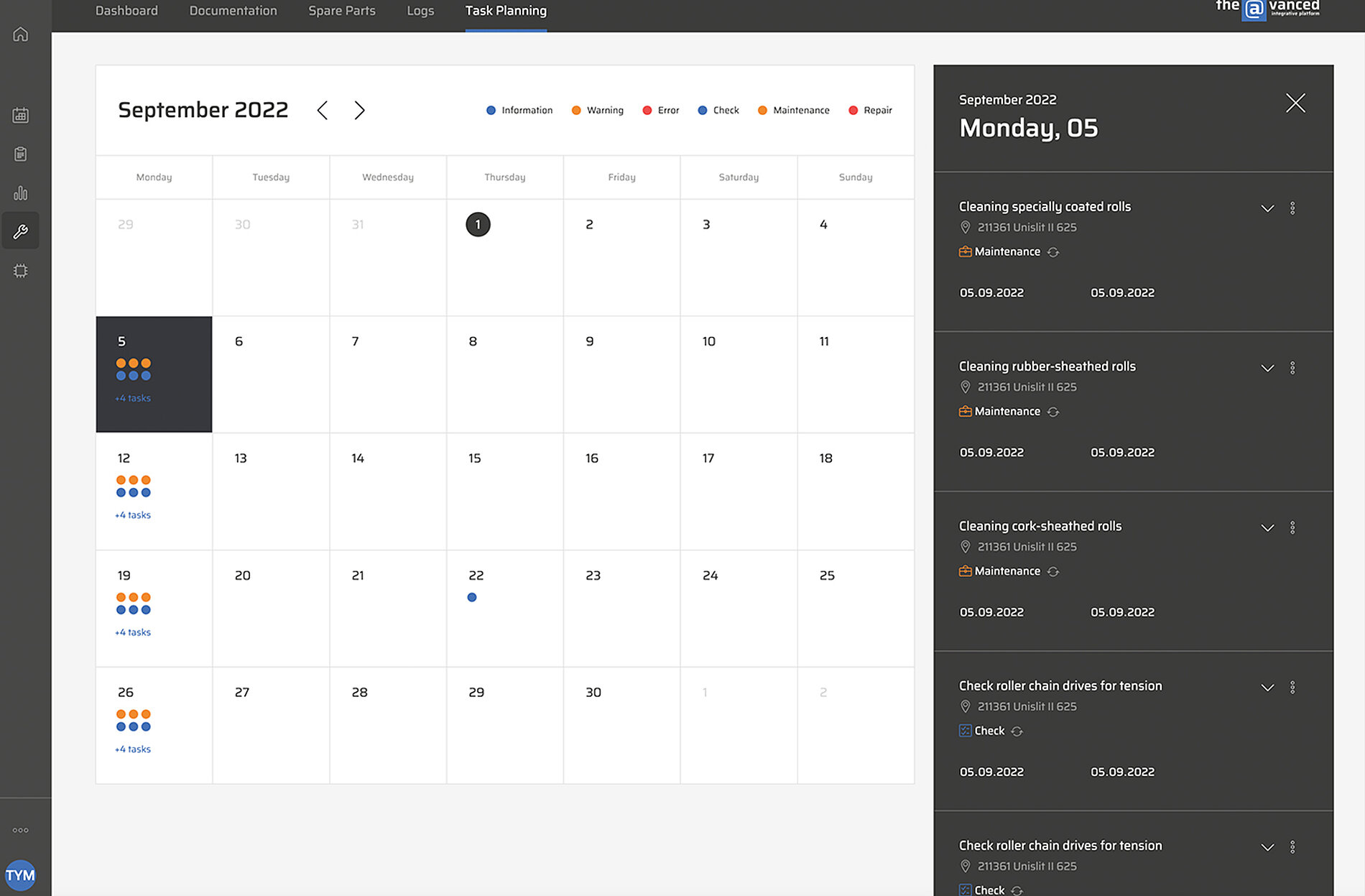This screenshot has height=896, width=1365.
Task: Click the wrench maintenance icon in the sidebar
Action: click(x=21, y=231)
